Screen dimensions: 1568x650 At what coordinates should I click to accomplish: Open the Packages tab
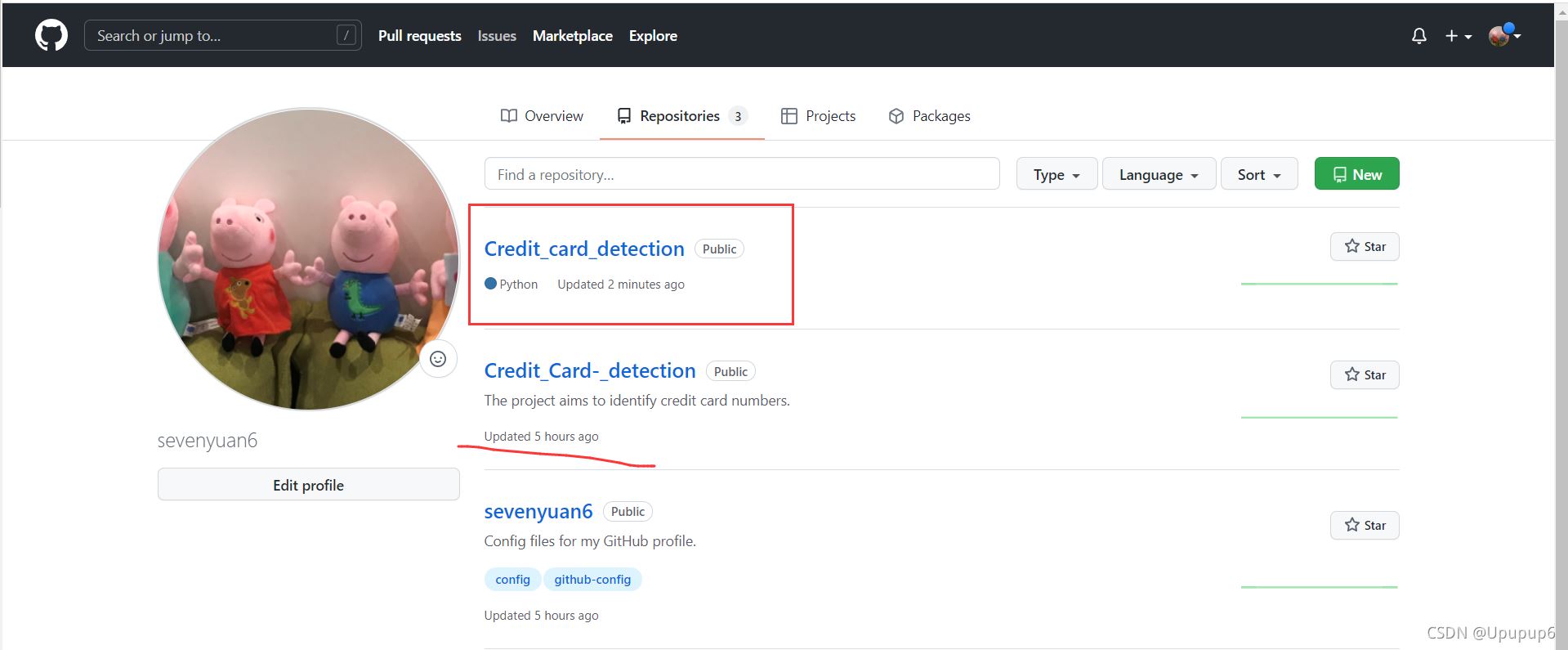(x=929, y=116)
